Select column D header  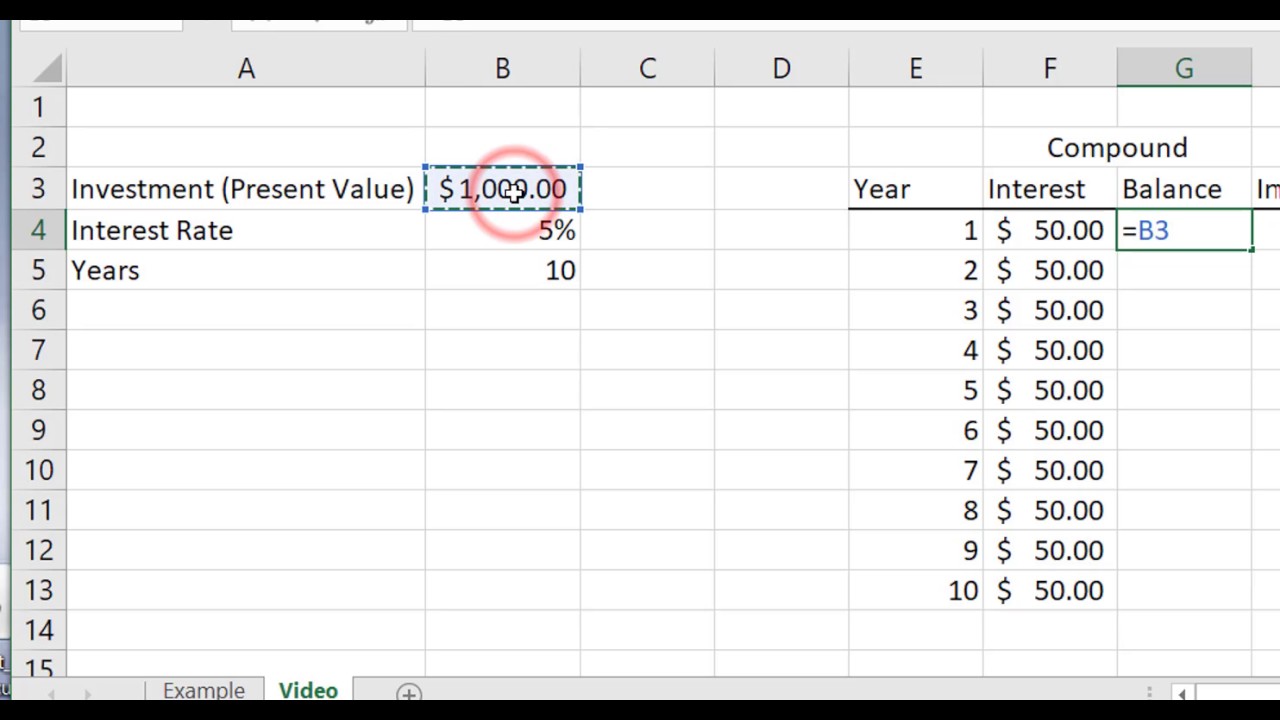(781, 68)
